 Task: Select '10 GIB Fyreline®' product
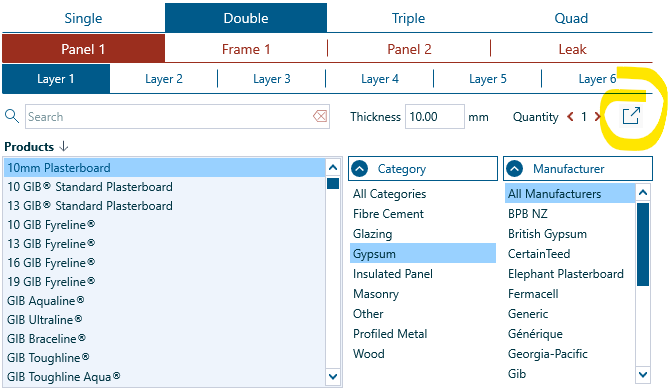(x=165, y=225)
